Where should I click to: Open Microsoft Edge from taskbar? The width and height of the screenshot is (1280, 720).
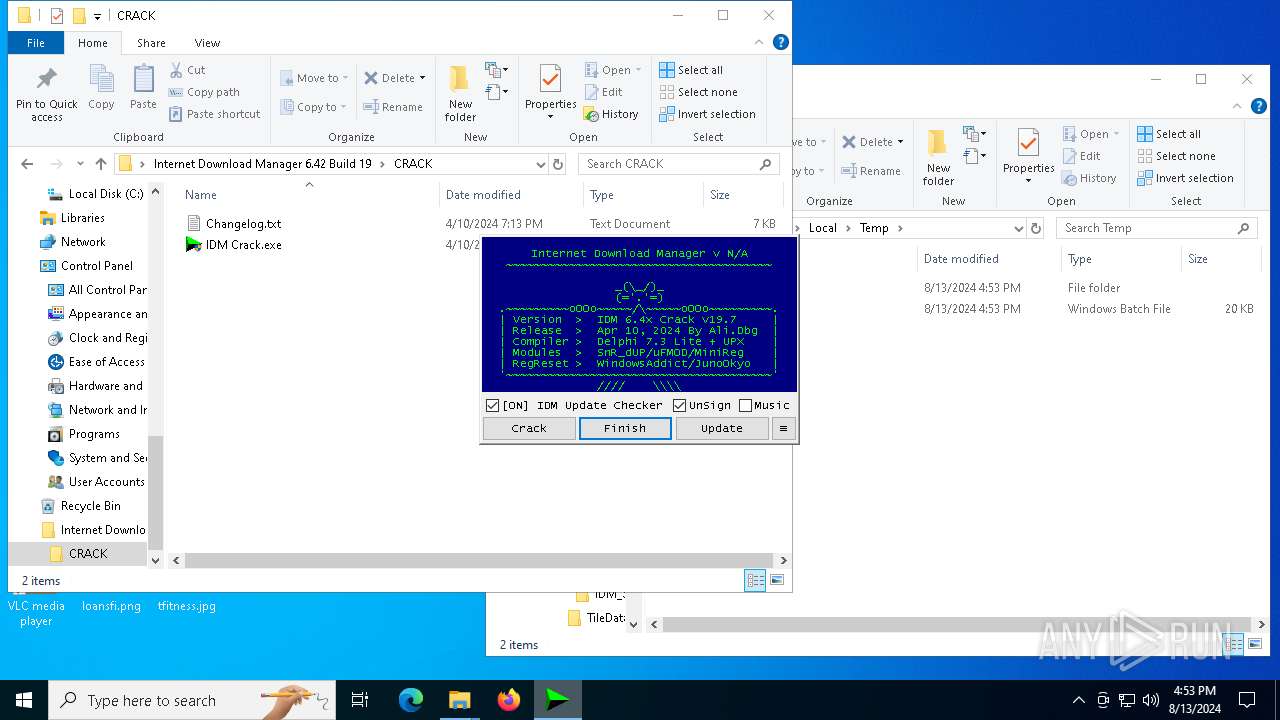[411, 700]
